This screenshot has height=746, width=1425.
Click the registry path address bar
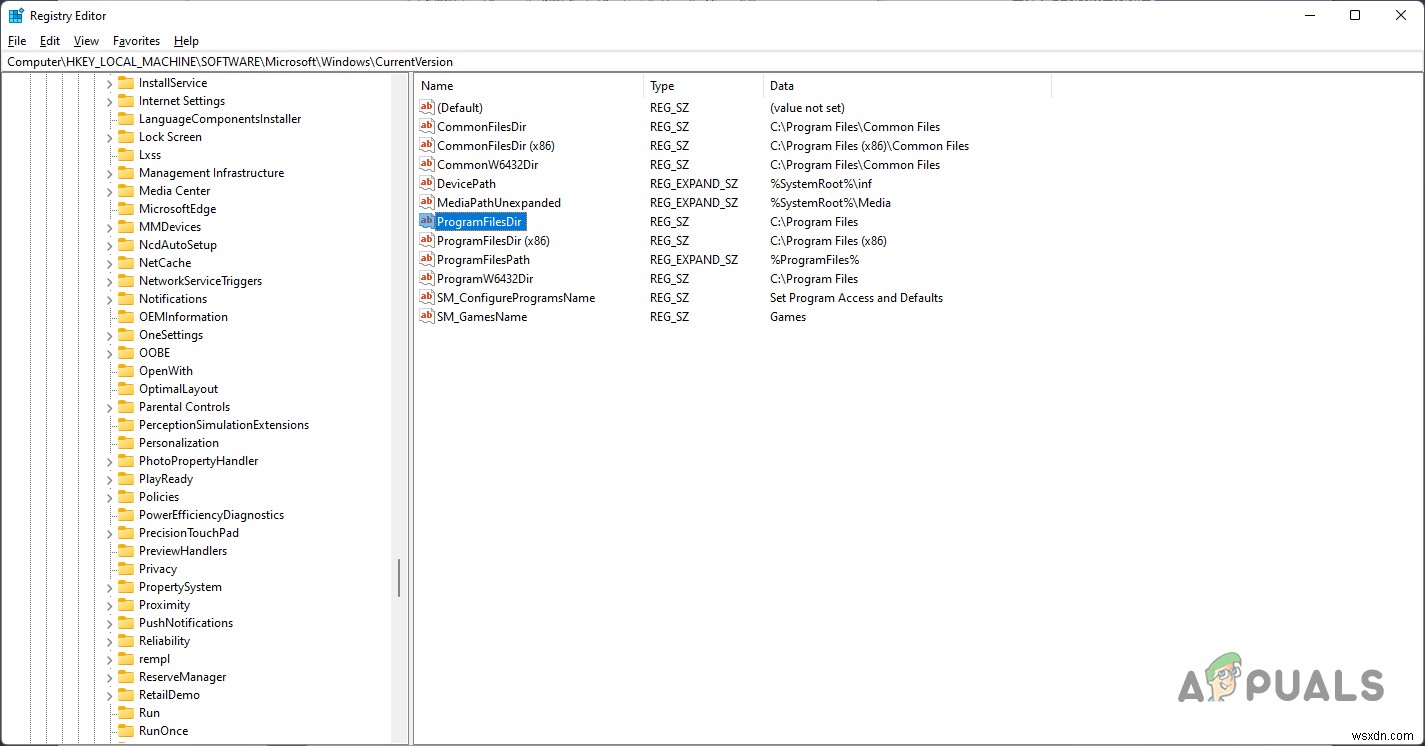click(x=712, y=62)
